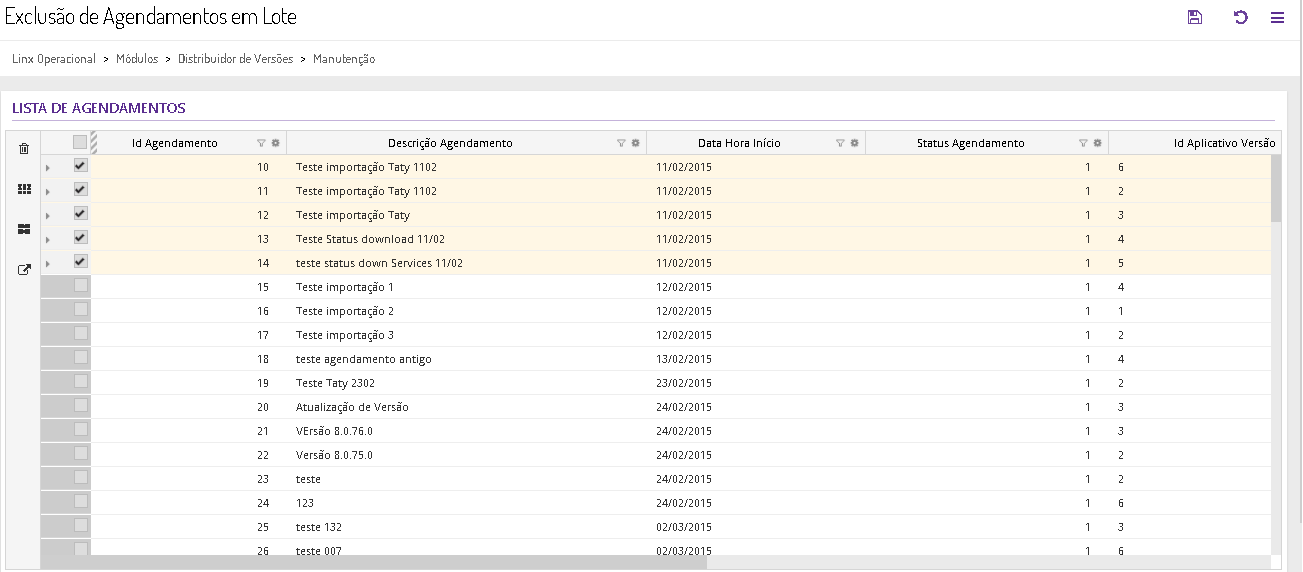Expand the row with Id 14

pos(47,263)
